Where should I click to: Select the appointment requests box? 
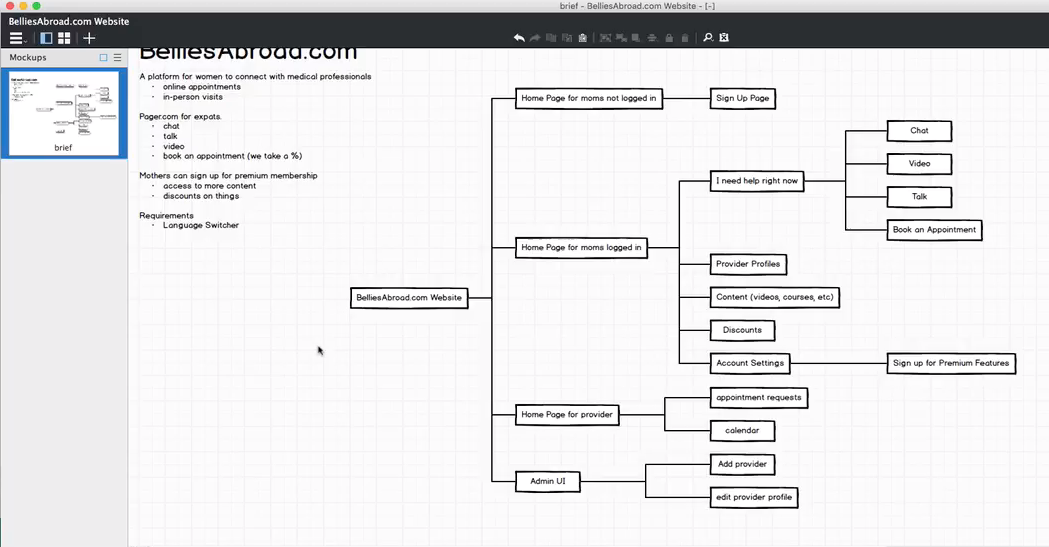(759, 398)
